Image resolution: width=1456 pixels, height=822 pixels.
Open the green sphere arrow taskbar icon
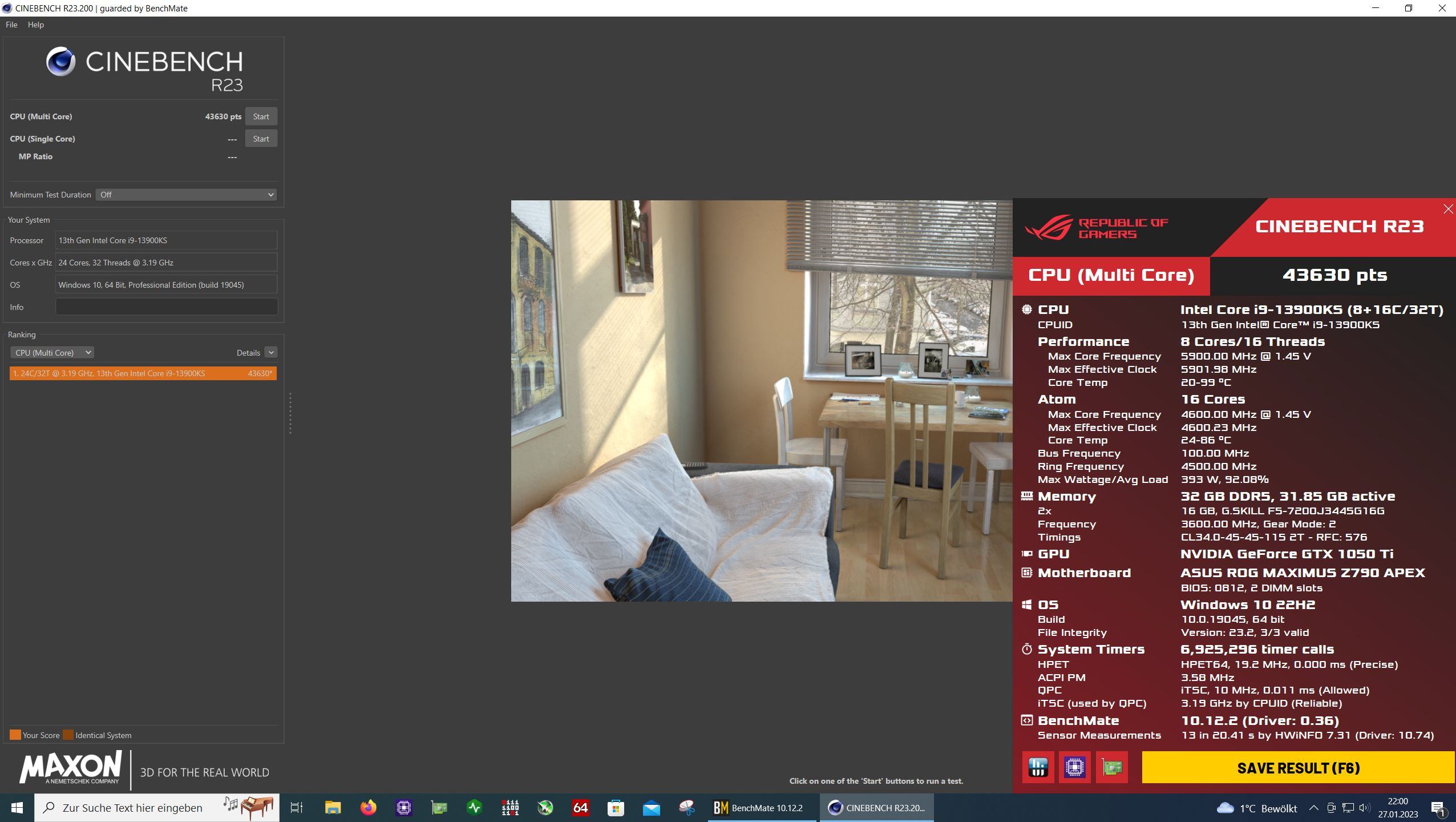[545, 808]
